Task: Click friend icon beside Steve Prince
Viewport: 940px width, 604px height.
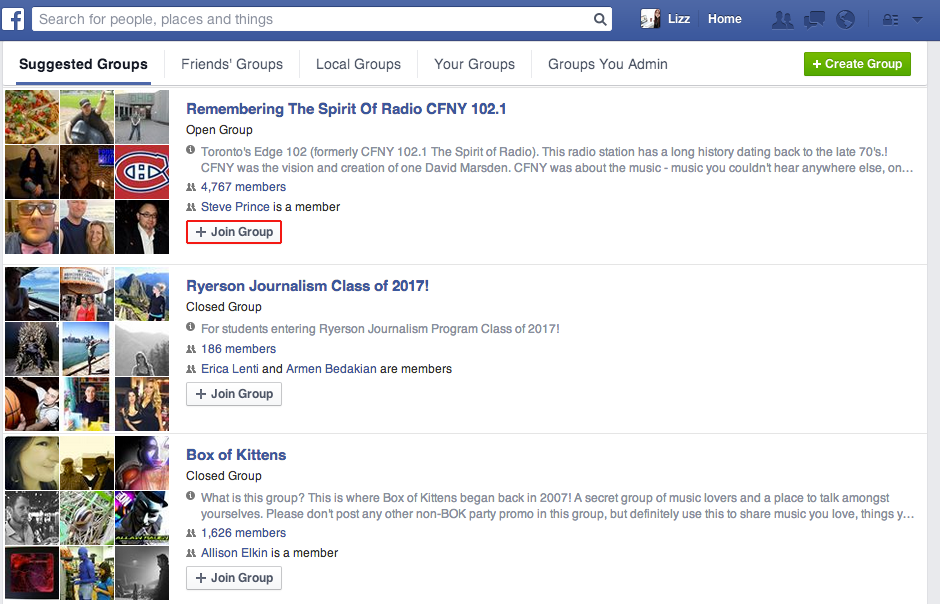Action: click(191, 207)
